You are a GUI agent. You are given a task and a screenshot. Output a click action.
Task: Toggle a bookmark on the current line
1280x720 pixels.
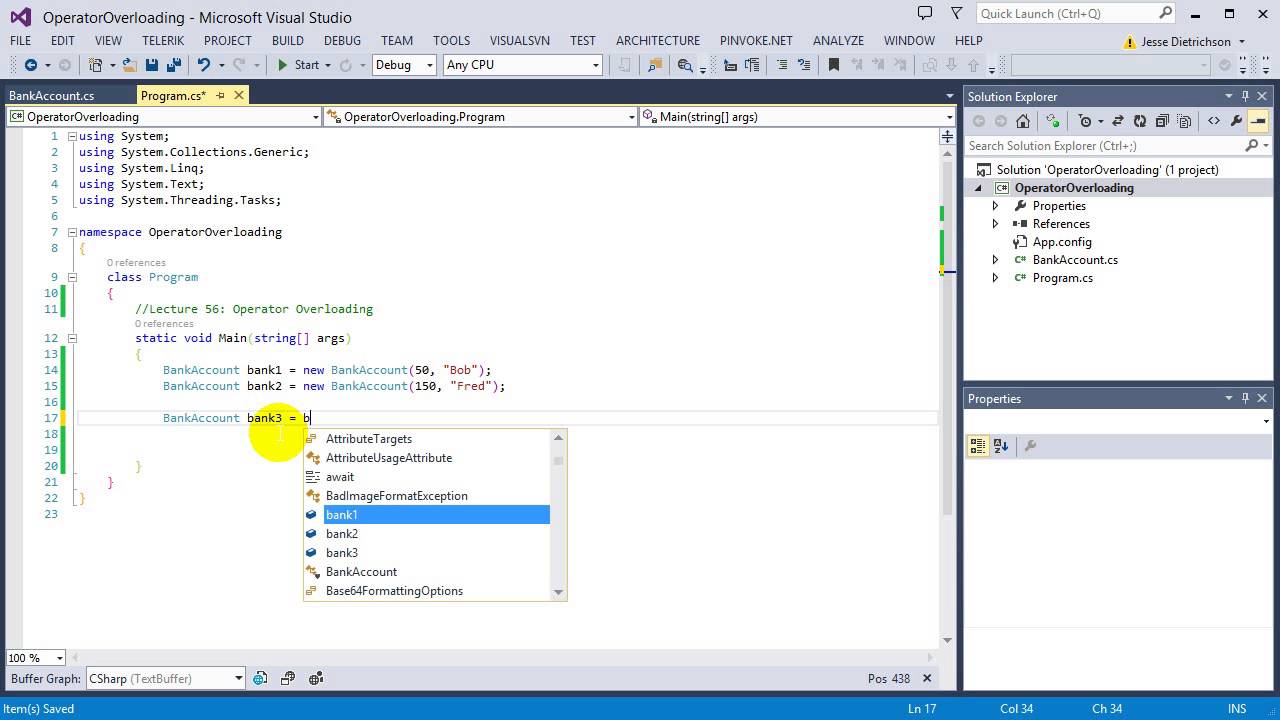pos(833,65)
